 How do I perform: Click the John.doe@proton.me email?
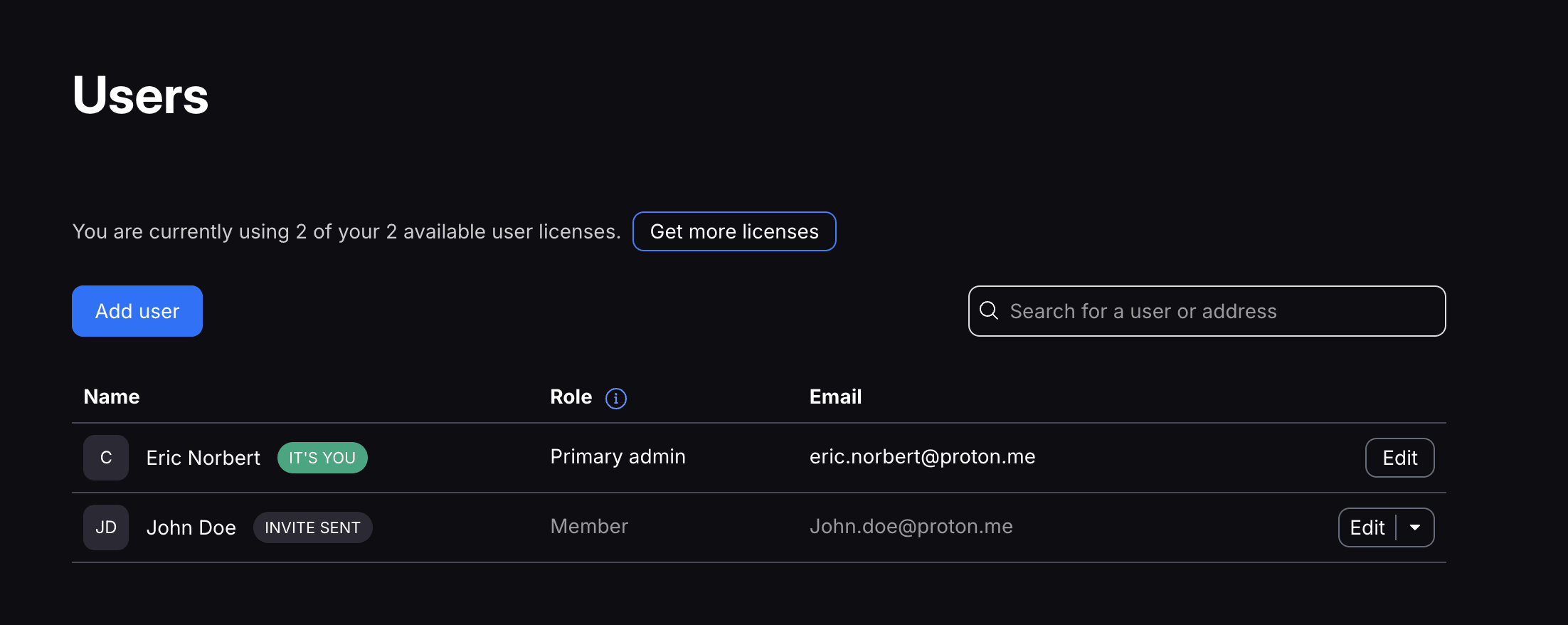(x=911, y=526)
